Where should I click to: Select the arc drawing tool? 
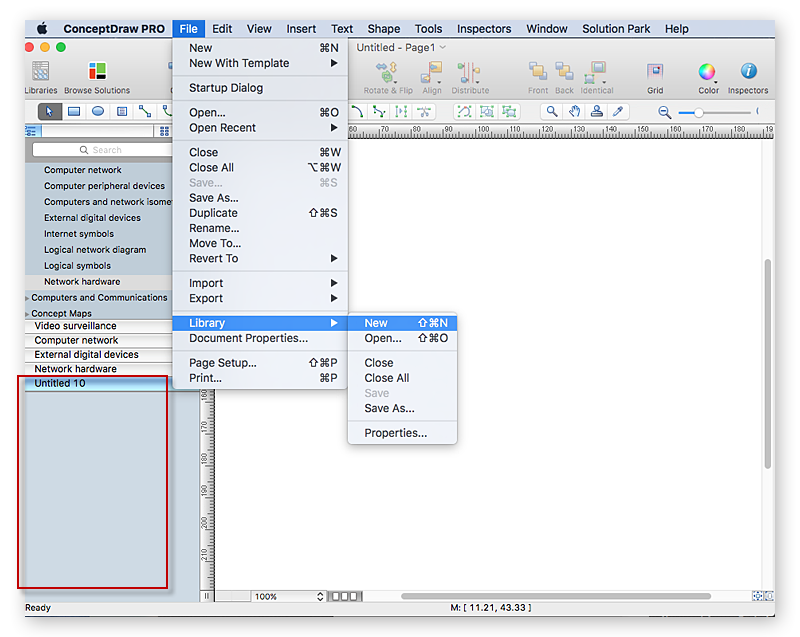(x=357, y=111)
